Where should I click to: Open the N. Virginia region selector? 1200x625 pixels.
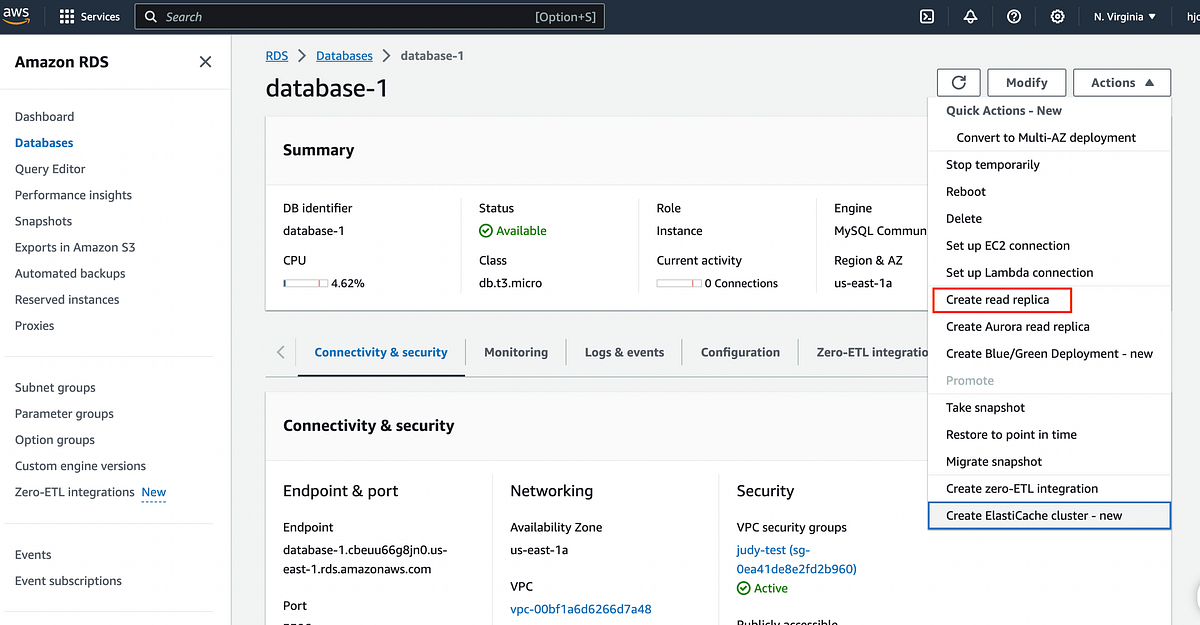tap(1122, 16)
